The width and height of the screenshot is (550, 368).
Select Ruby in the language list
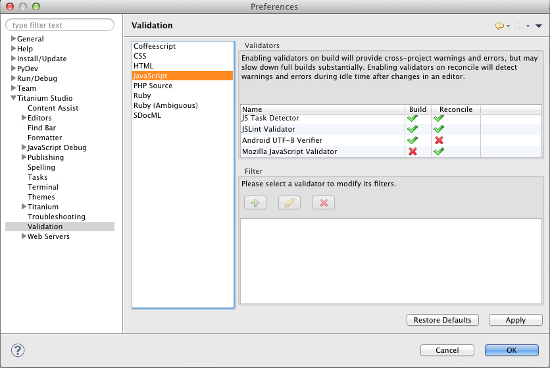[183, 95]
